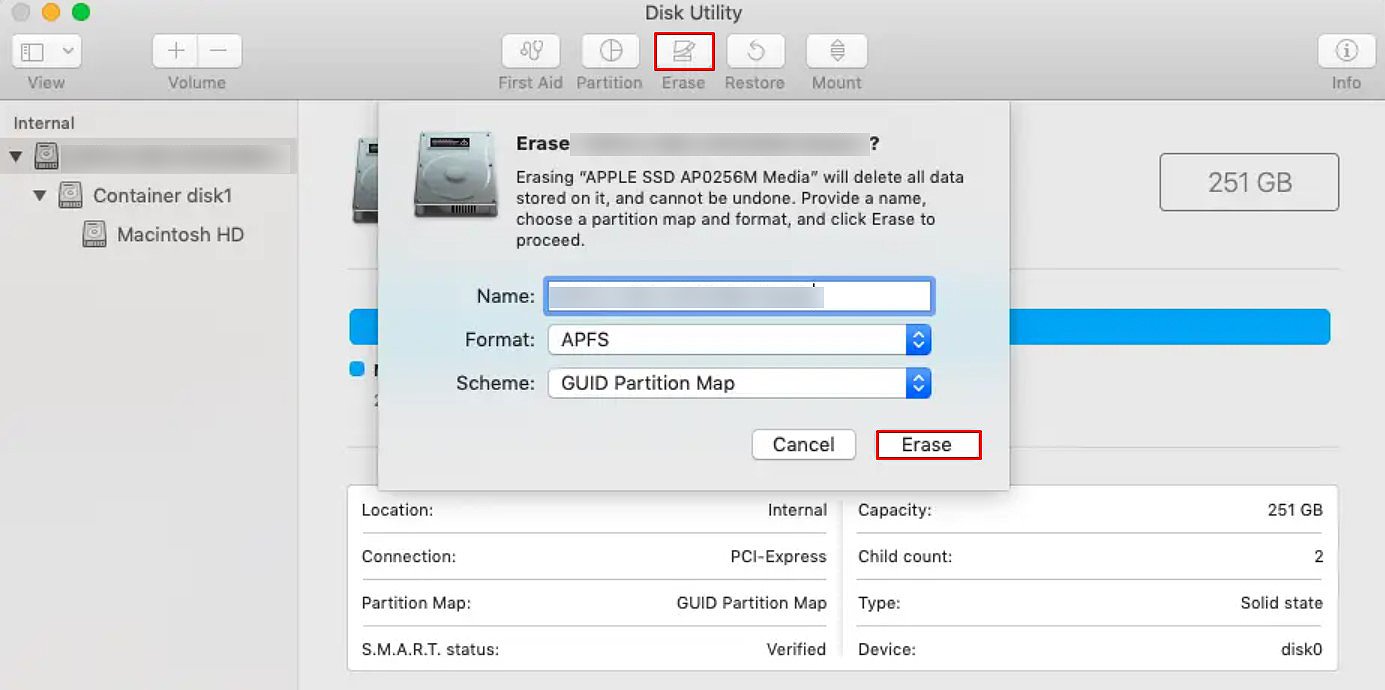Viewport: 1385px width, 690px height.
Task: Select the Container disk1 drive icon
Action: pyautogui.click(x=69, y=195)
